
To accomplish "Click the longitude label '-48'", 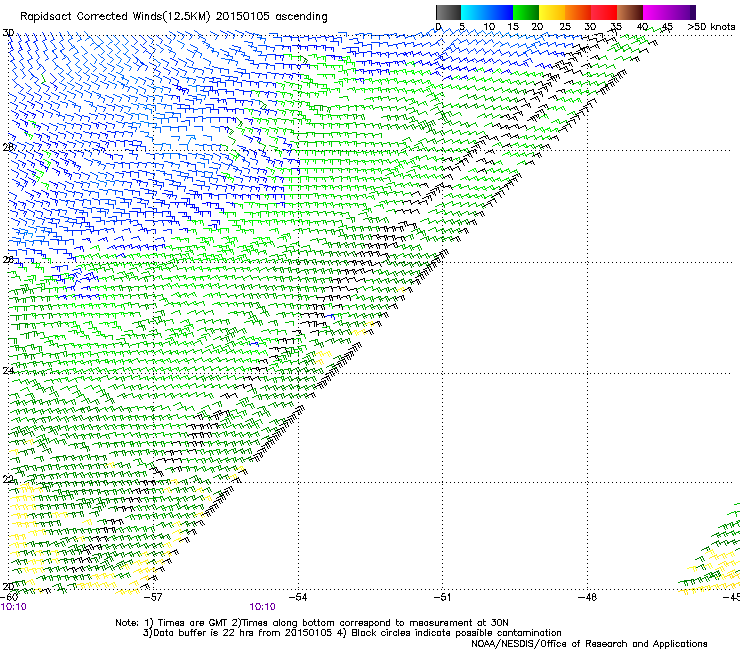I will coord(587,597).
